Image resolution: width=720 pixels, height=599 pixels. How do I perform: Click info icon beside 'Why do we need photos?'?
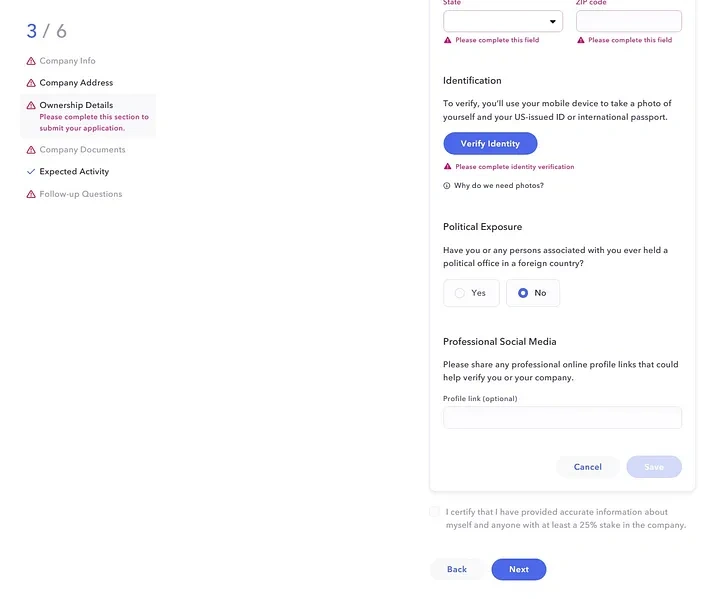pyautogui.click(x=447, y=186)
